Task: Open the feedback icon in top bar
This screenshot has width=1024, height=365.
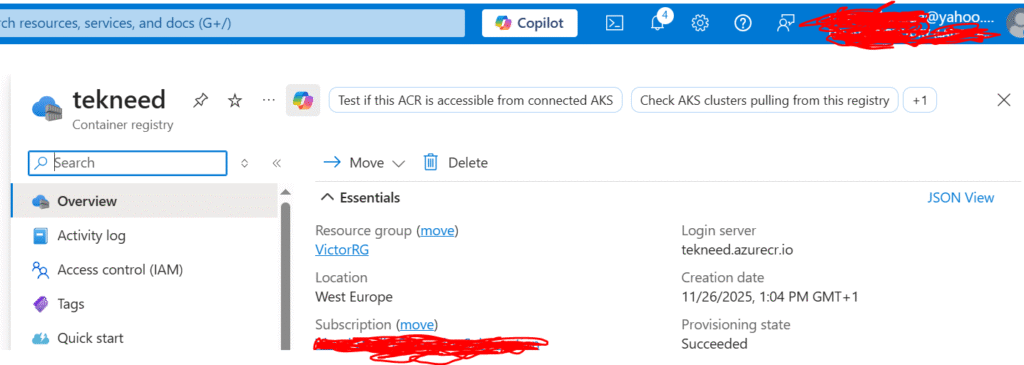Action: [x=786, y=24]
